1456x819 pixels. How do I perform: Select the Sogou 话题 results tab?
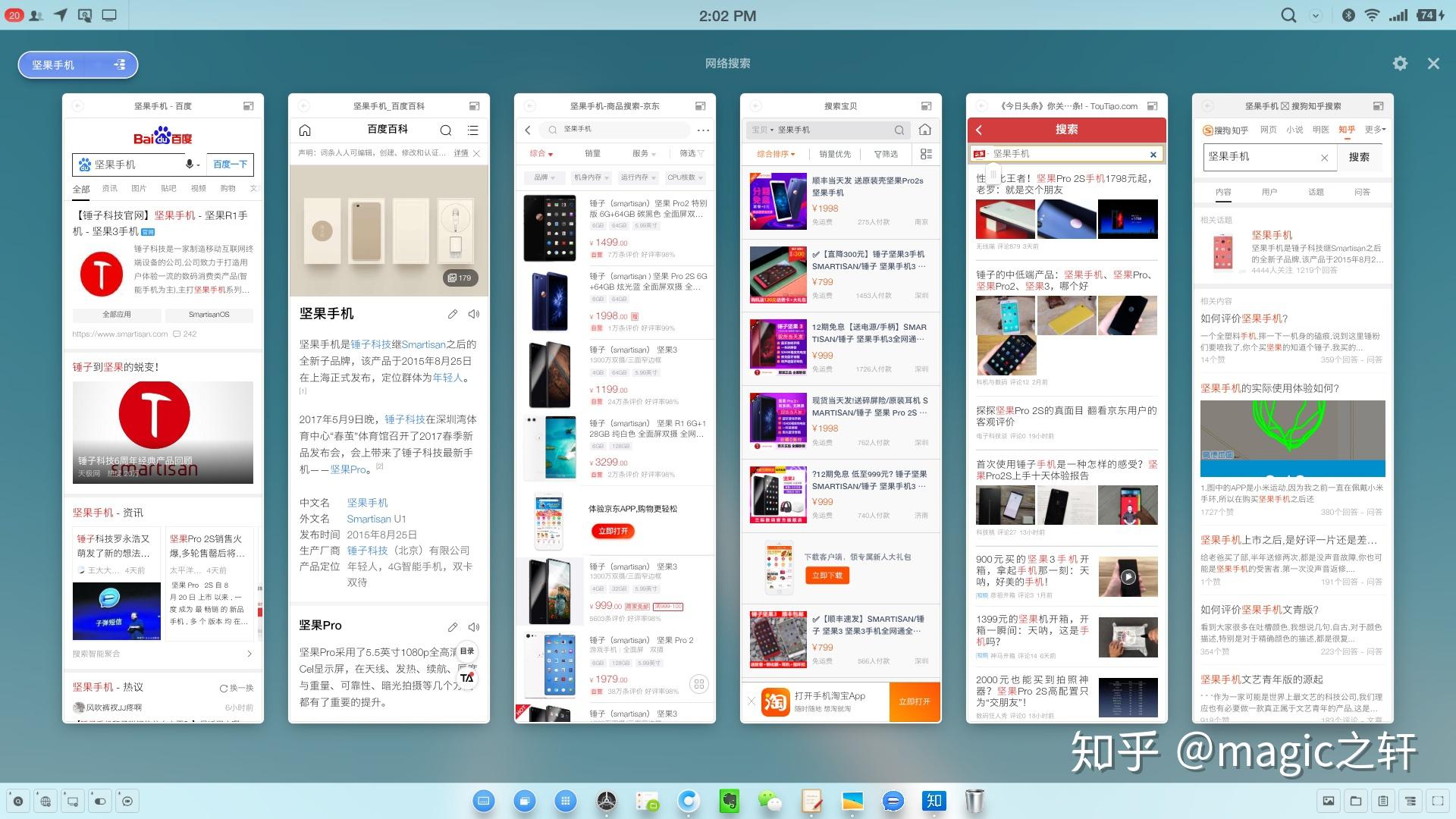[x=1316, y=192]
